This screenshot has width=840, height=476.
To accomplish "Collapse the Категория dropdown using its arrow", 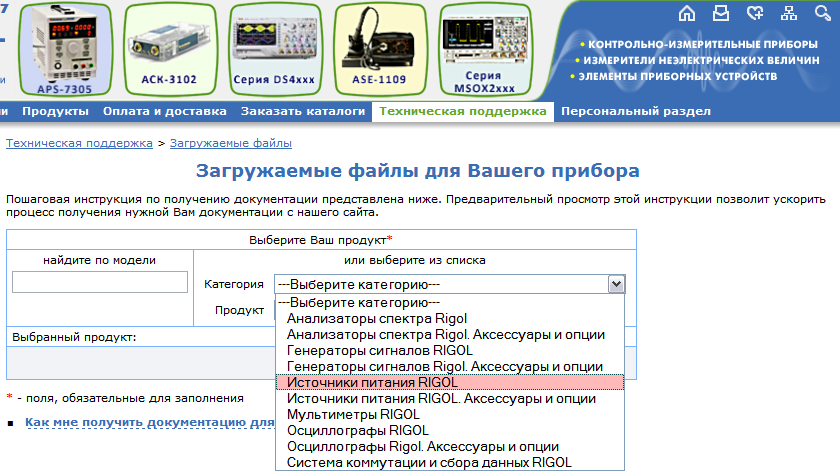I will (616, 284).
